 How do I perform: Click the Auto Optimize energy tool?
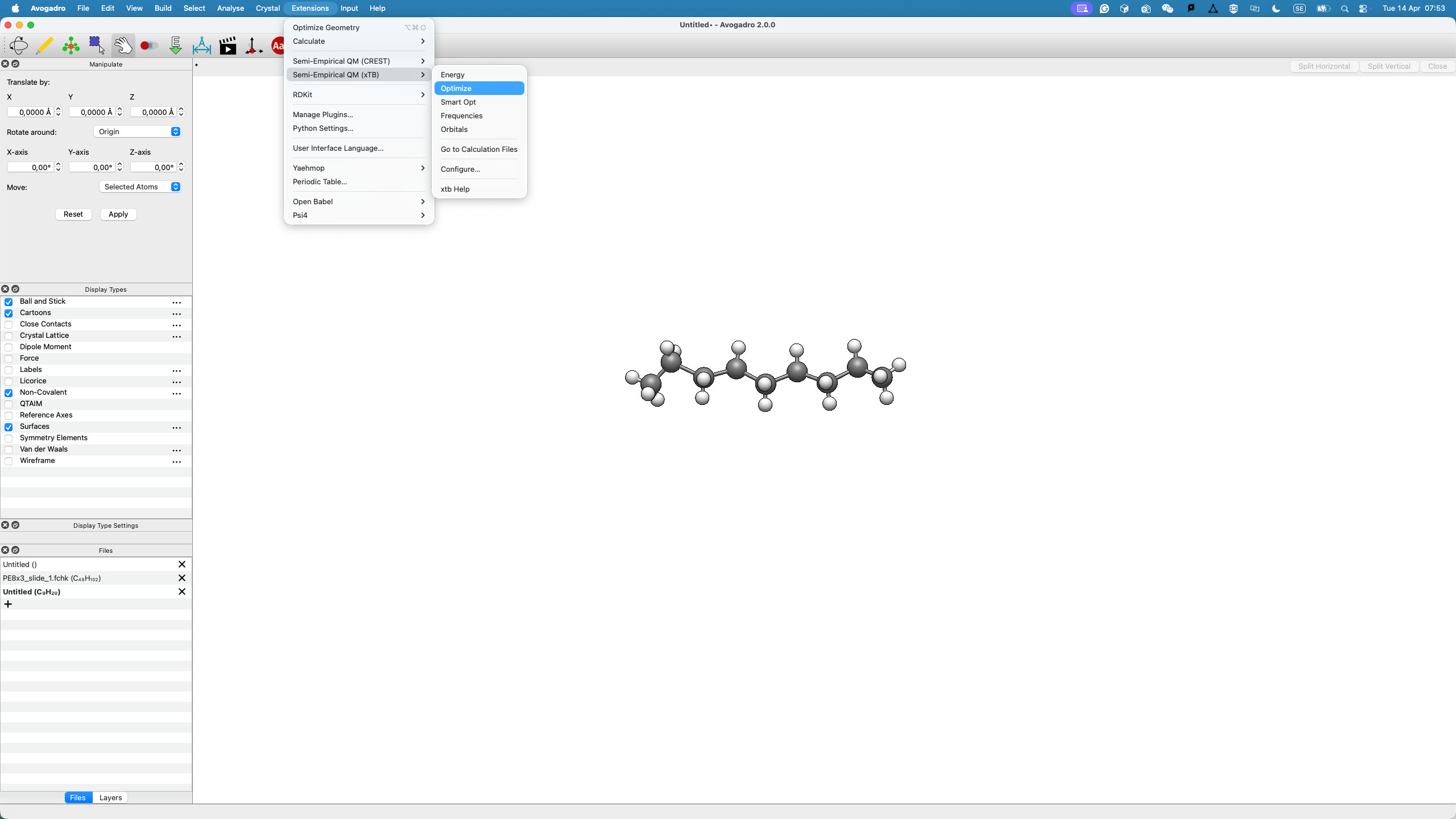(176, 45)
